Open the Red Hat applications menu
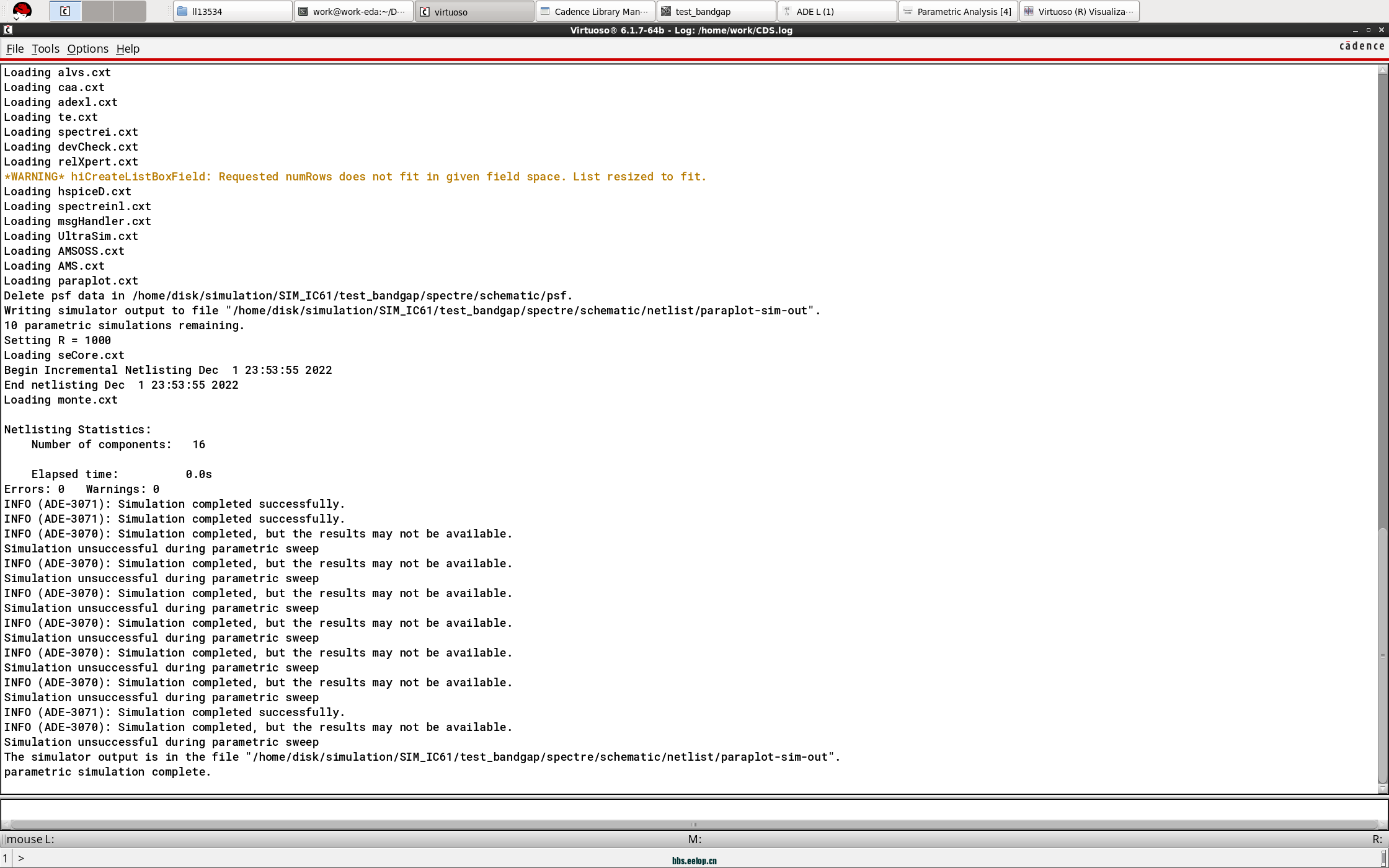Viewport: 1389px width, 868px height. [x=22, y=11]
